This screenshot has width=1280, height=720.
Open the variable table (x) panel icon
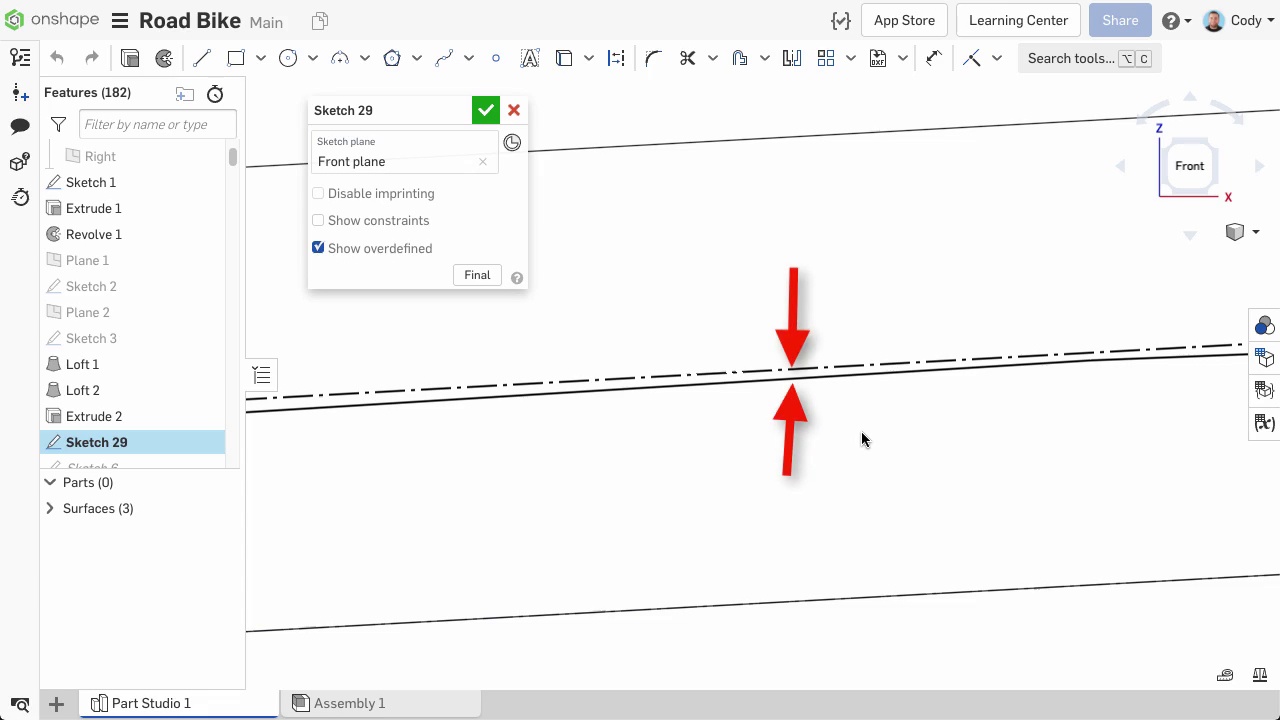(x=1265, y=424)
